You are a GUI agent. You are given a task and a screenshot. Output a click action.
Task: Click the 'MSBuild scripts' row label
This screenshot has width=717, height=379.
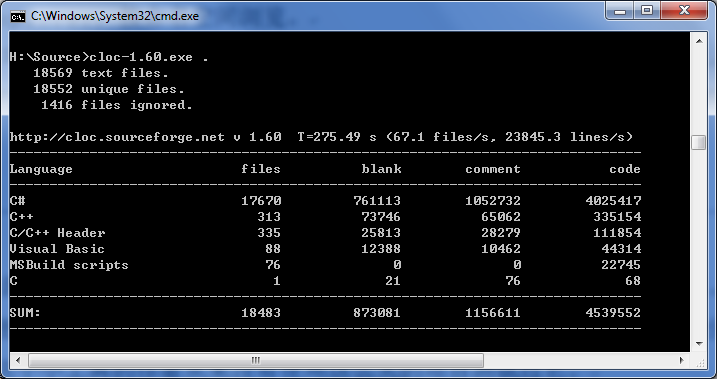point(69,265)
